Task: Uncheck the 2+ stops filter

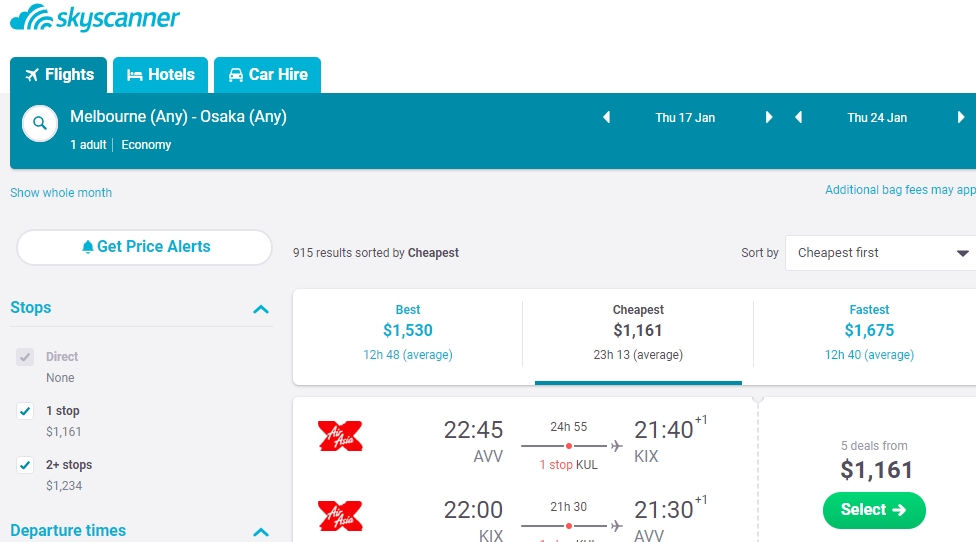Action: coord(25,465)
